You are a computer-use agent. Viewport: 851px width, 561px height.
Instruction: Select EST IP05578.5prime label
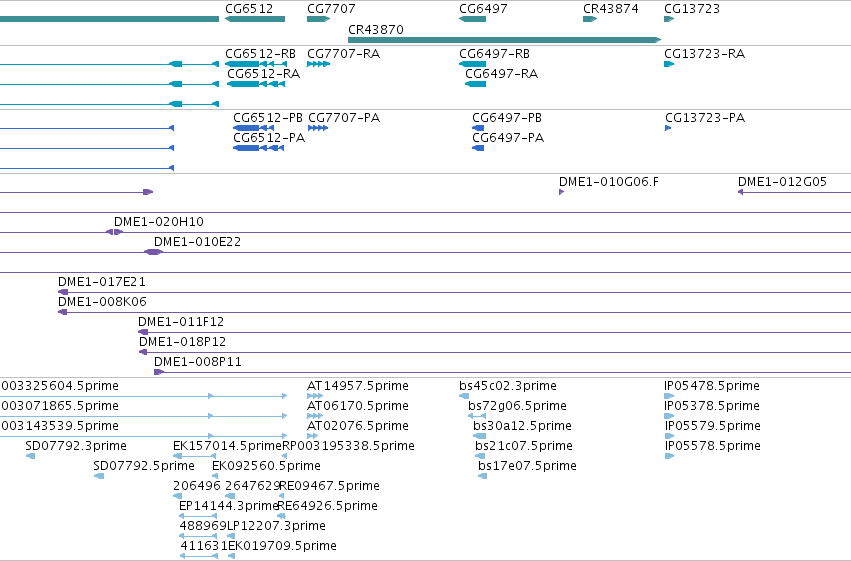point(713,446)
